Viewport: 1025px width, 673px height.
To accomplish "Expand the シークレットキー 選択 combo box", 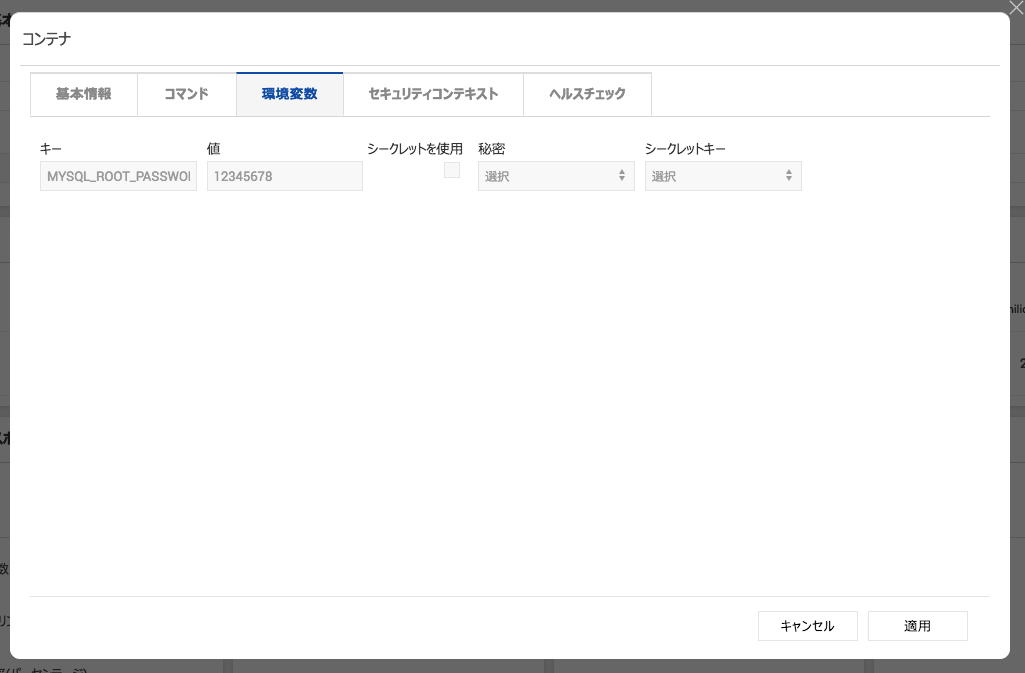I will coord(722,176).
